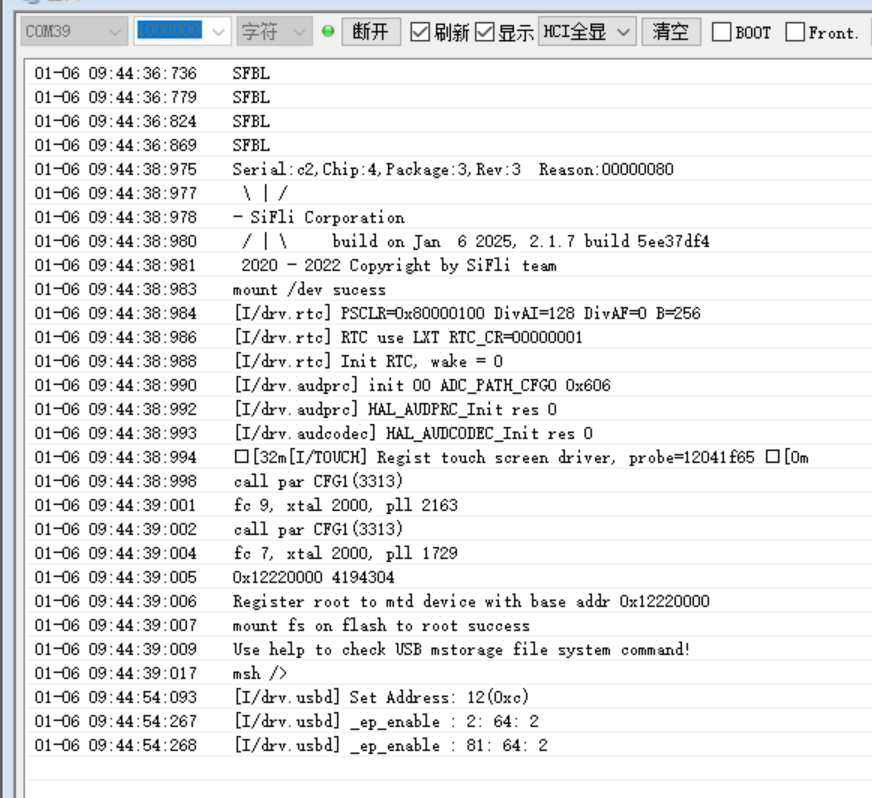
Task: Click the 'Register root to mtd device' line
Action: pos(471,601)
